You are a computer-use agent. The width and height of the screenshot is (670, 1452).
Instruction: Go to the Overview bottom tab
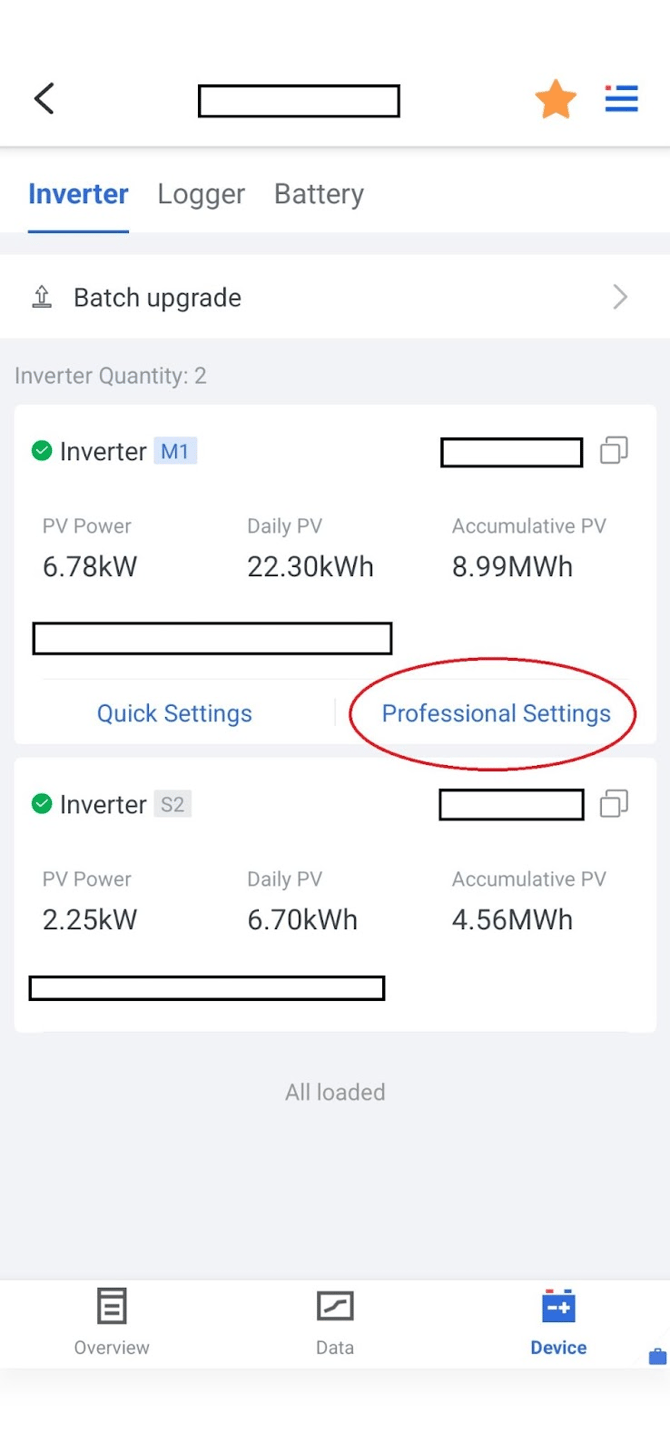(111, 1321)
